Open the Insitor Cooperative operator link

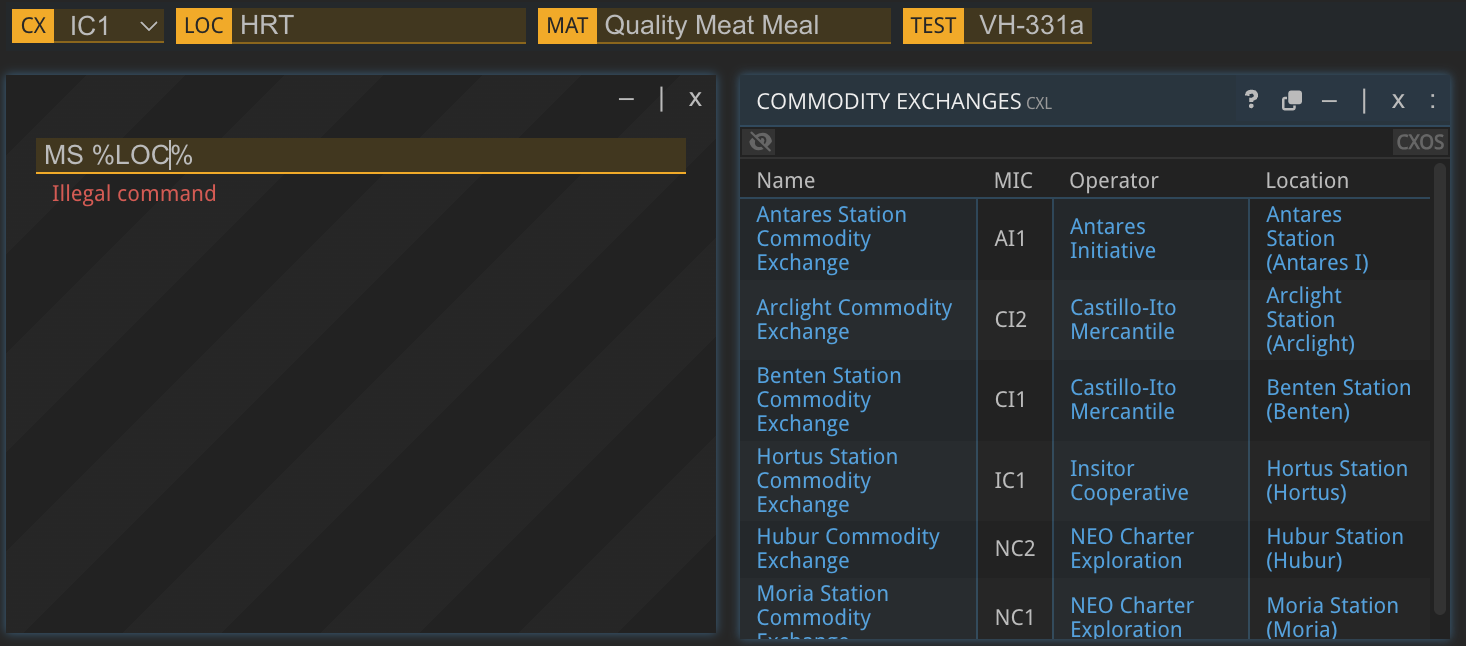click(1129, 481)
